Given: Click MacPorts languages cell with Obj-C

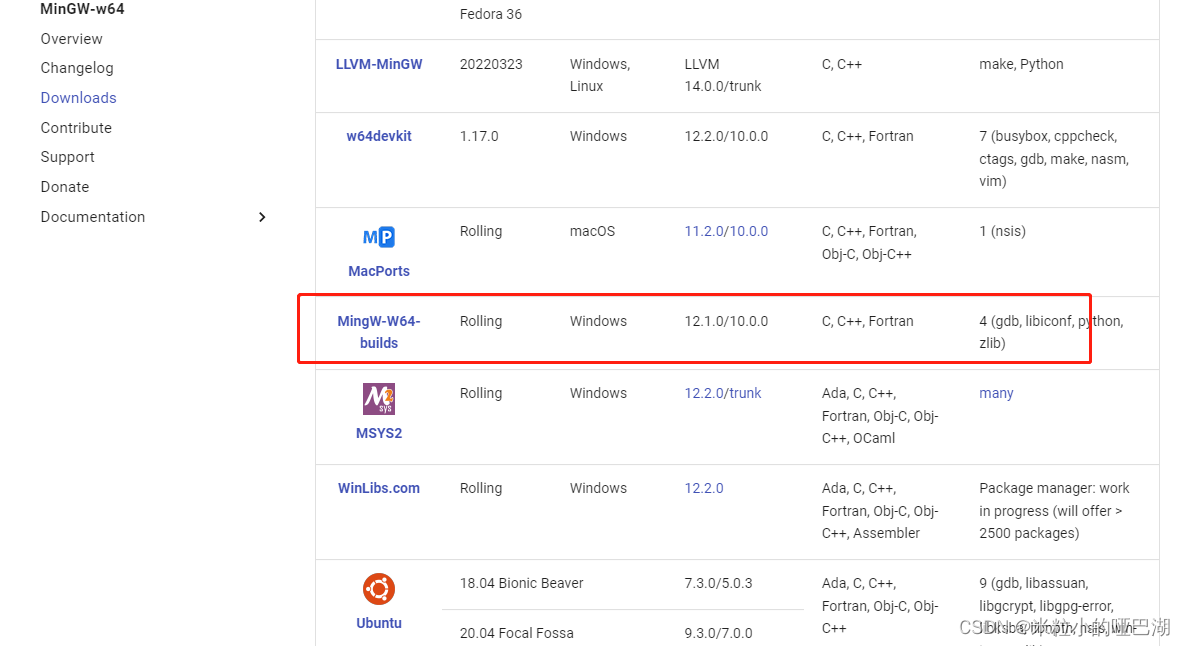Looking at the screenshot, I should tap(869, 243).
